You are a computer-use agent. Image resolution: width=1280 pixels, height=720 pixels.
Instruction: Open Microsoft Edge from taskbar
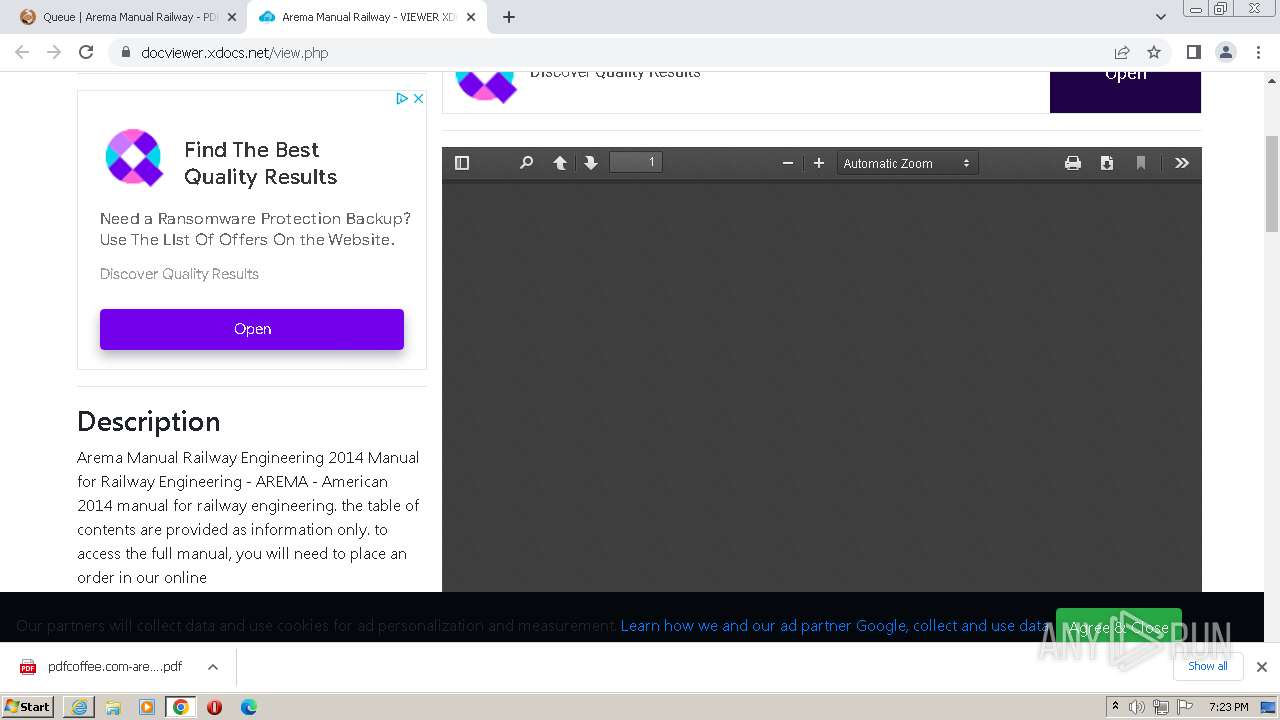pos(249,707)
